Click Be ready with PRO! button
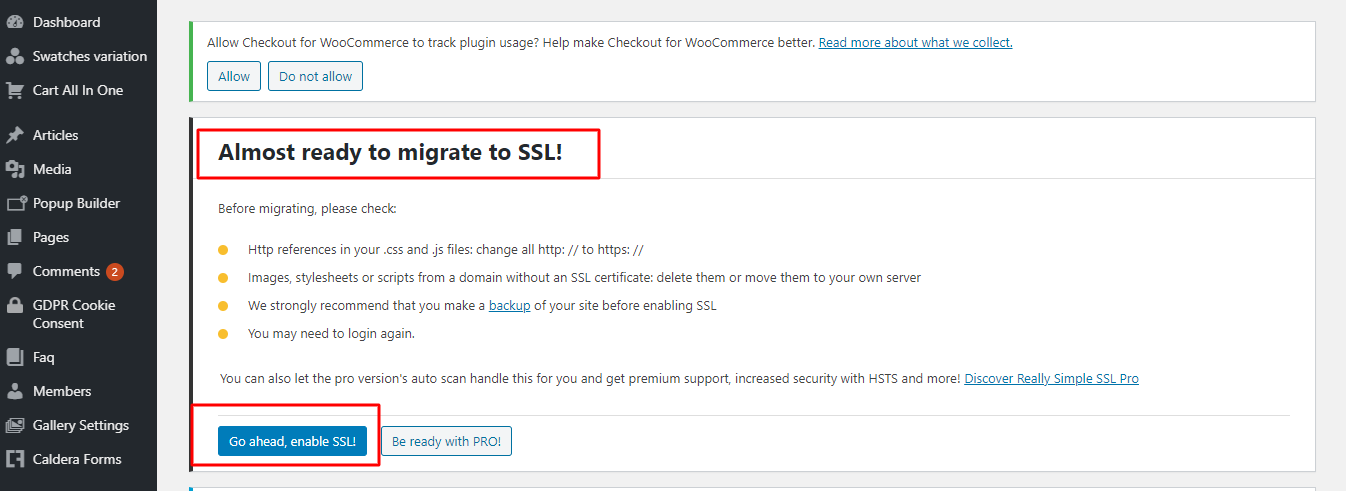Screen dimensions: 1346x491 pos(446,441)
